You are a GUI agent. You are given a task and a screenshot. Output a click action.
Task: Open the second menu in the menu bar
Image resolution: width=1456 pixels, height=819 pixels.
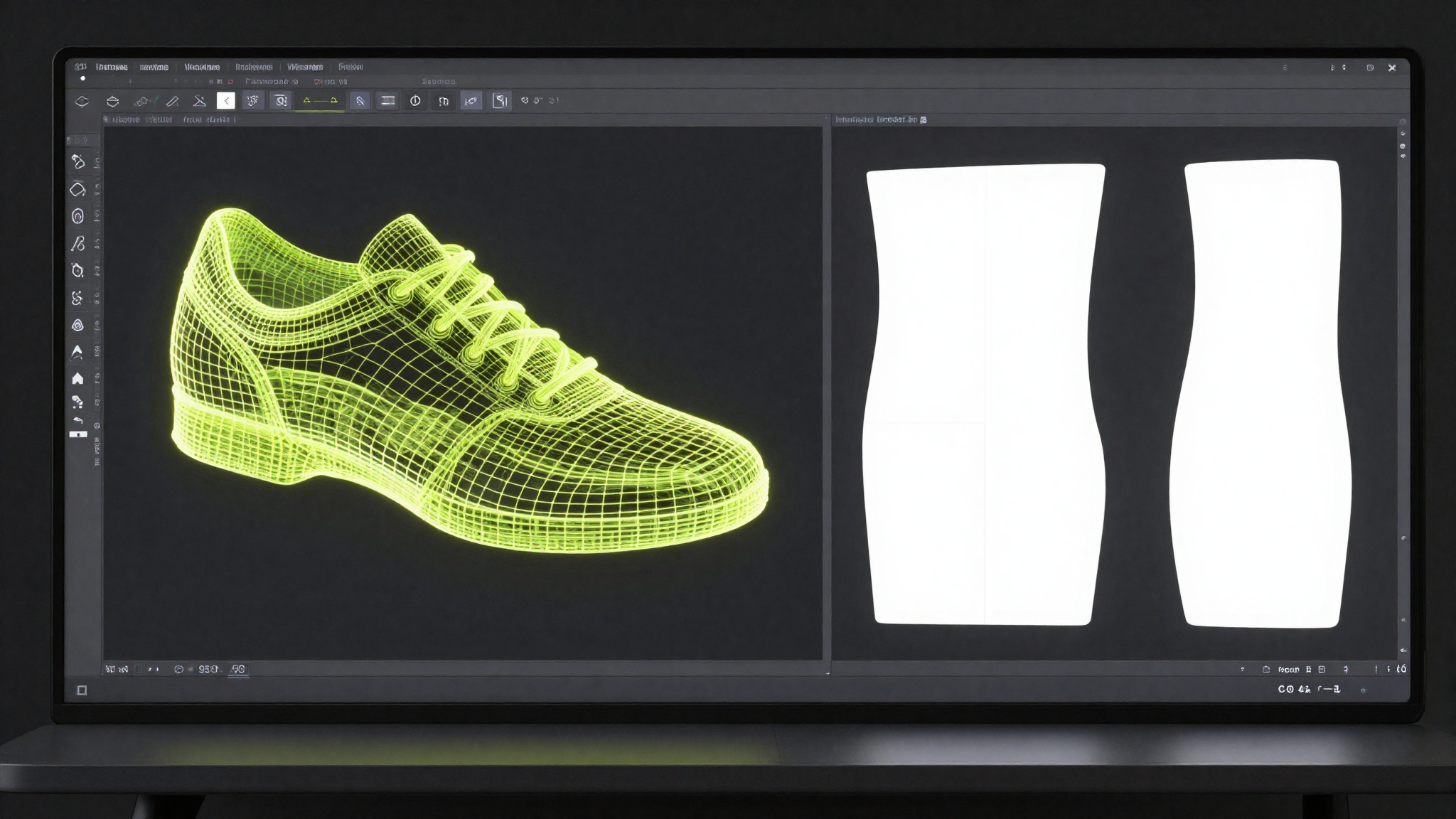tap(154, 67)
